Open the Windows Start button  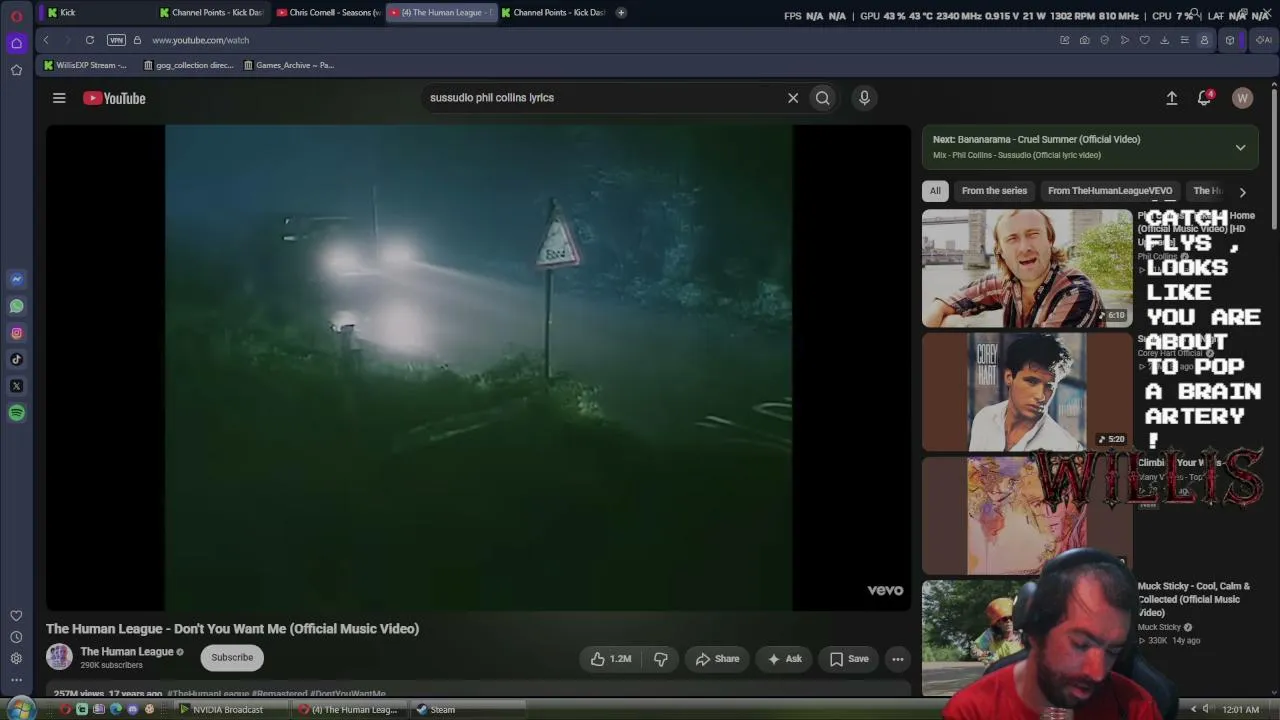coord(19,709)
